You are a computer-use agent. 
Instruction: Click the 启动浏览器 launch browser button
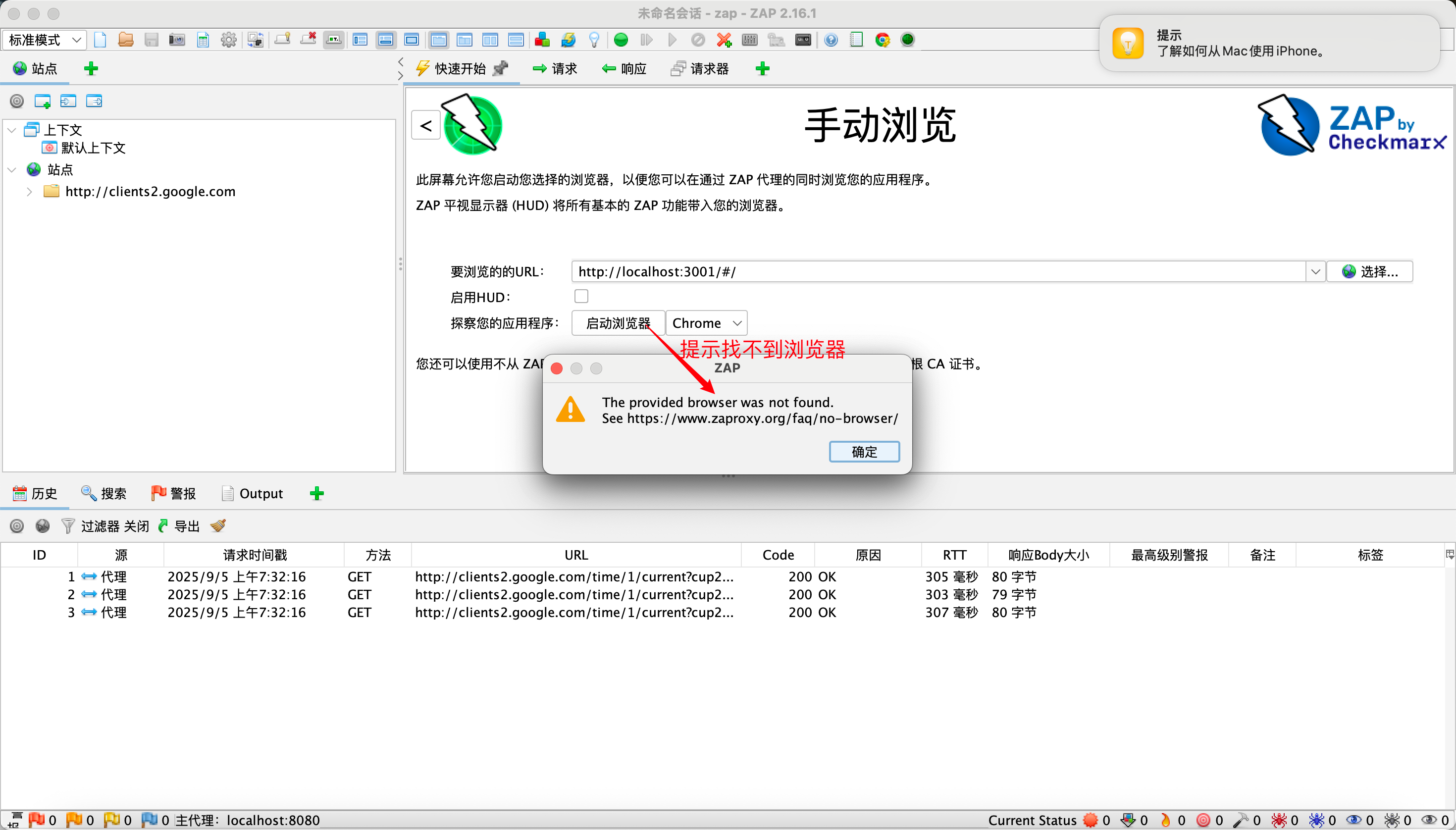point(618,323)
